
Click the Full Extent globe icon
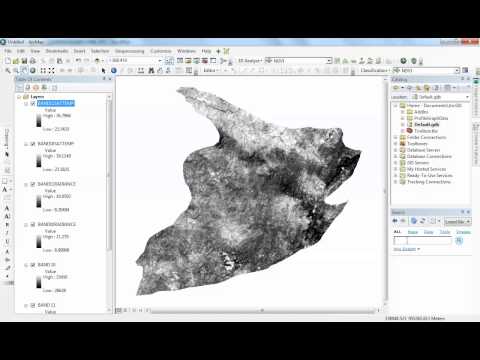pos(33,70)
